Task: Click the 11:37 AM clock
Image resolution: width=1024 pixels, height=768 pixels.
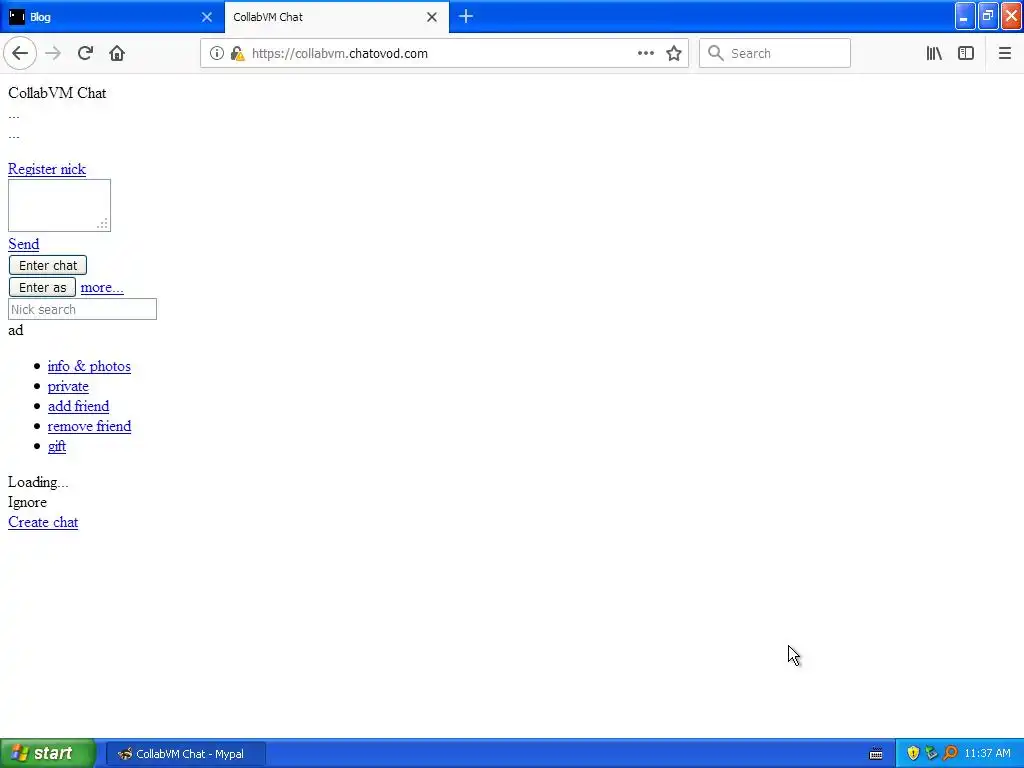Action: tap(987, 754)
